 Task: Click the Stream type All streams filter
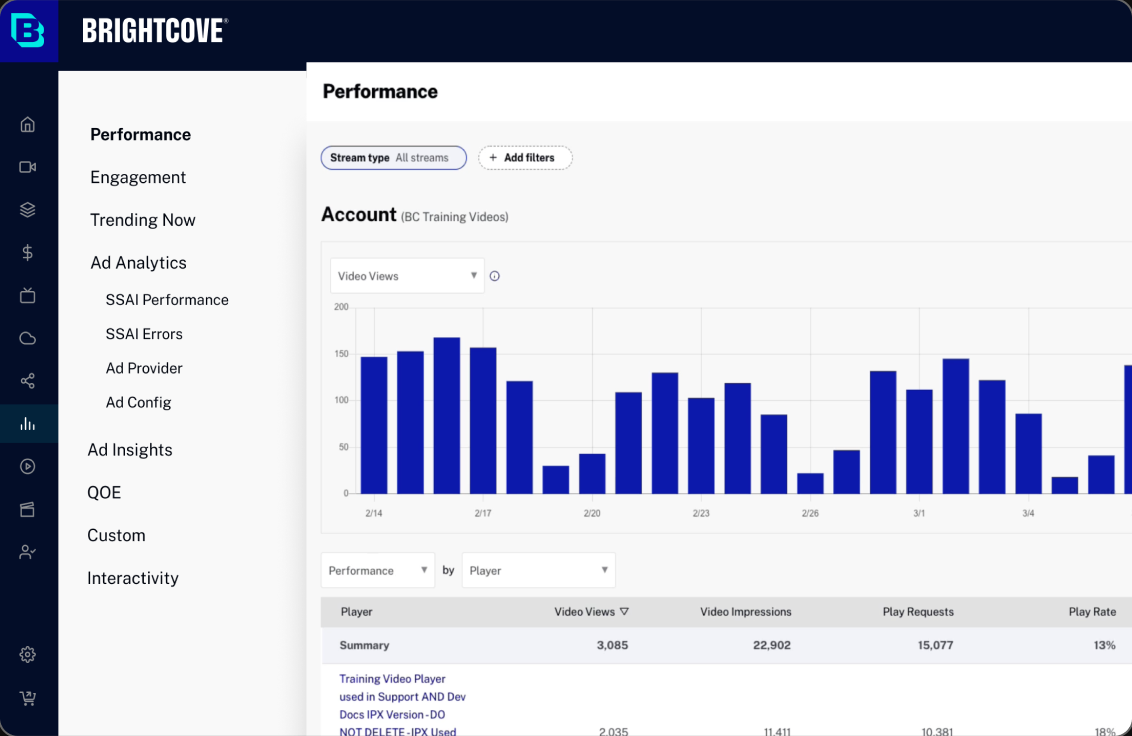pos(393,157)
